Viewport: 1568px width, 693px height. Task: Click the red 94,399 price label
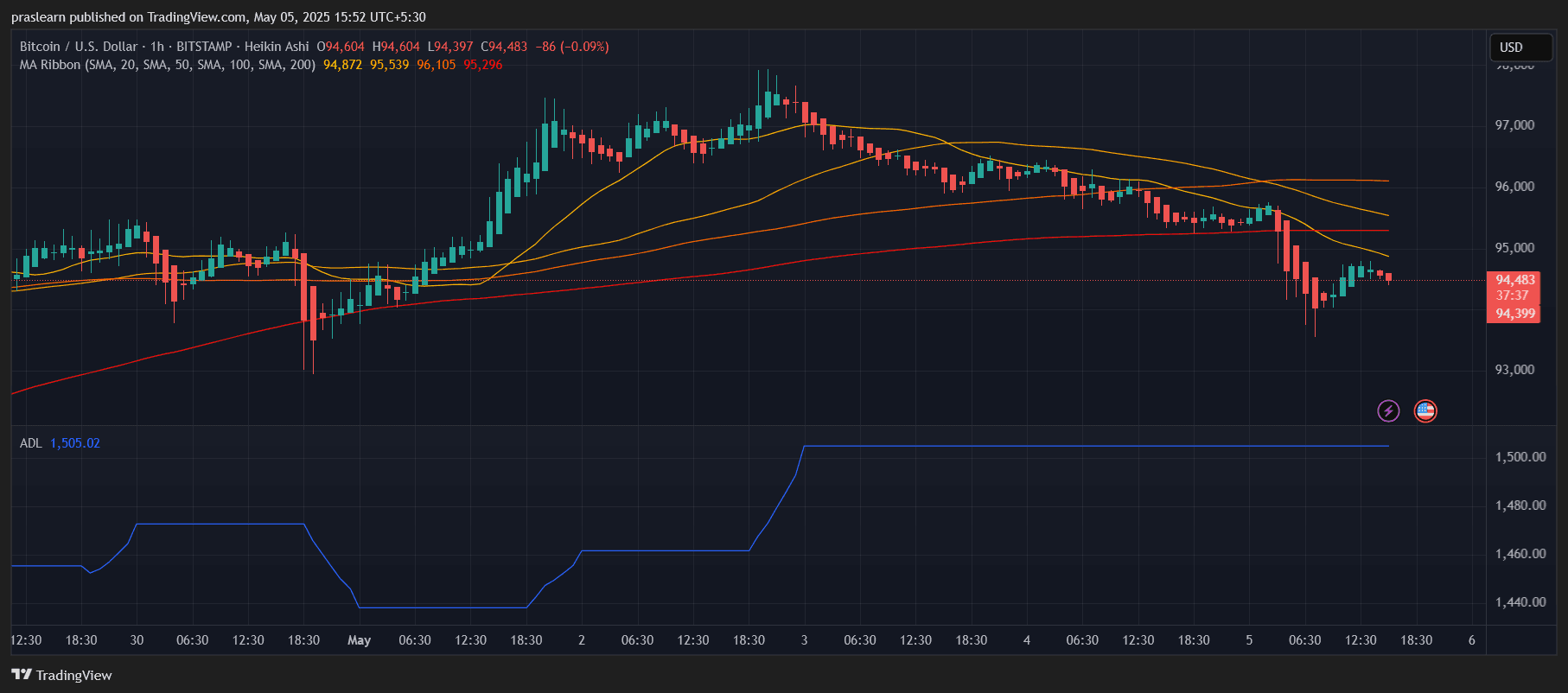(x=1514, y=314)
